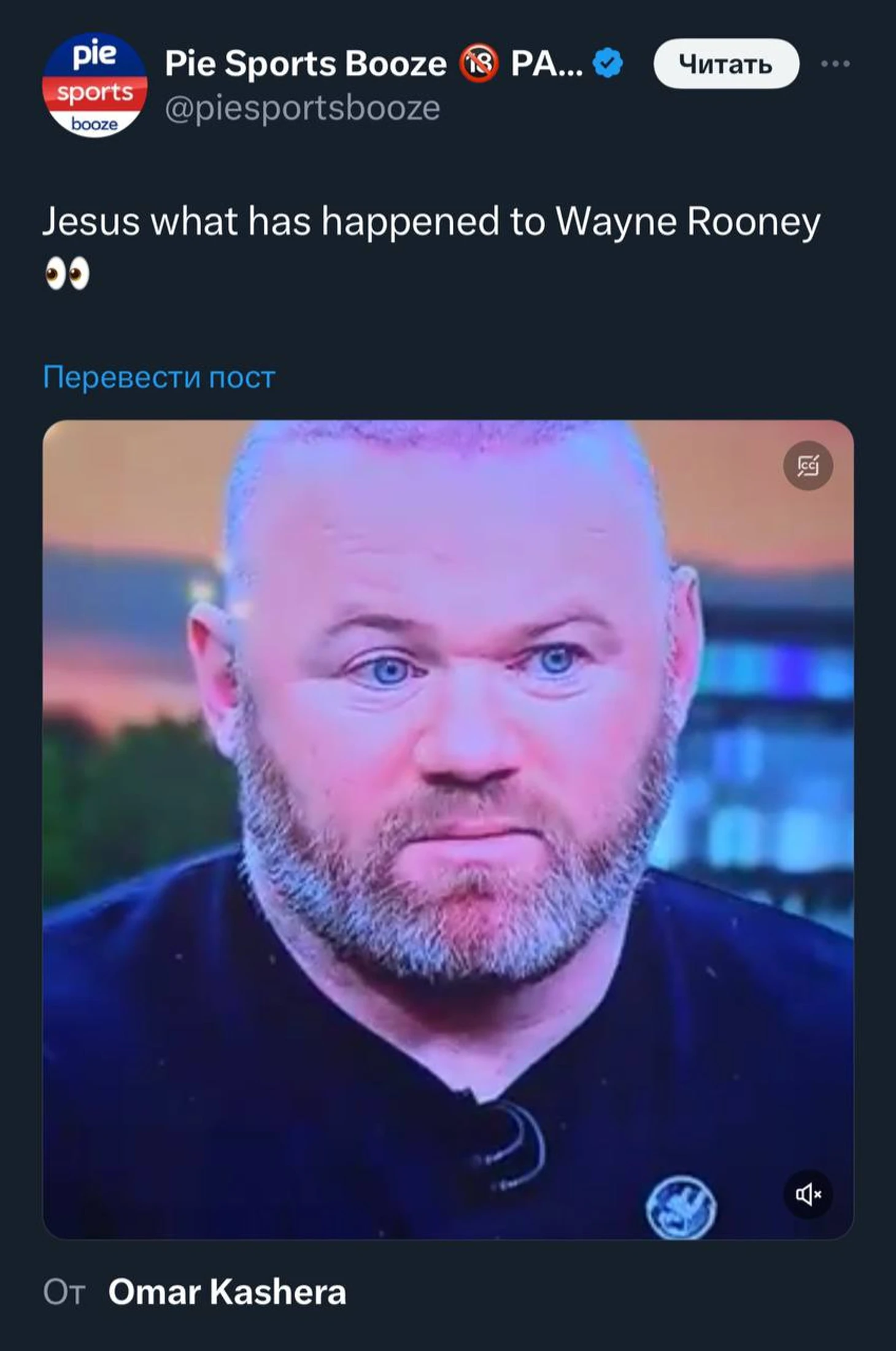Open the three-dot more options menu
This screenshot has width=896, height=1351.
click(x=835, y=63)
